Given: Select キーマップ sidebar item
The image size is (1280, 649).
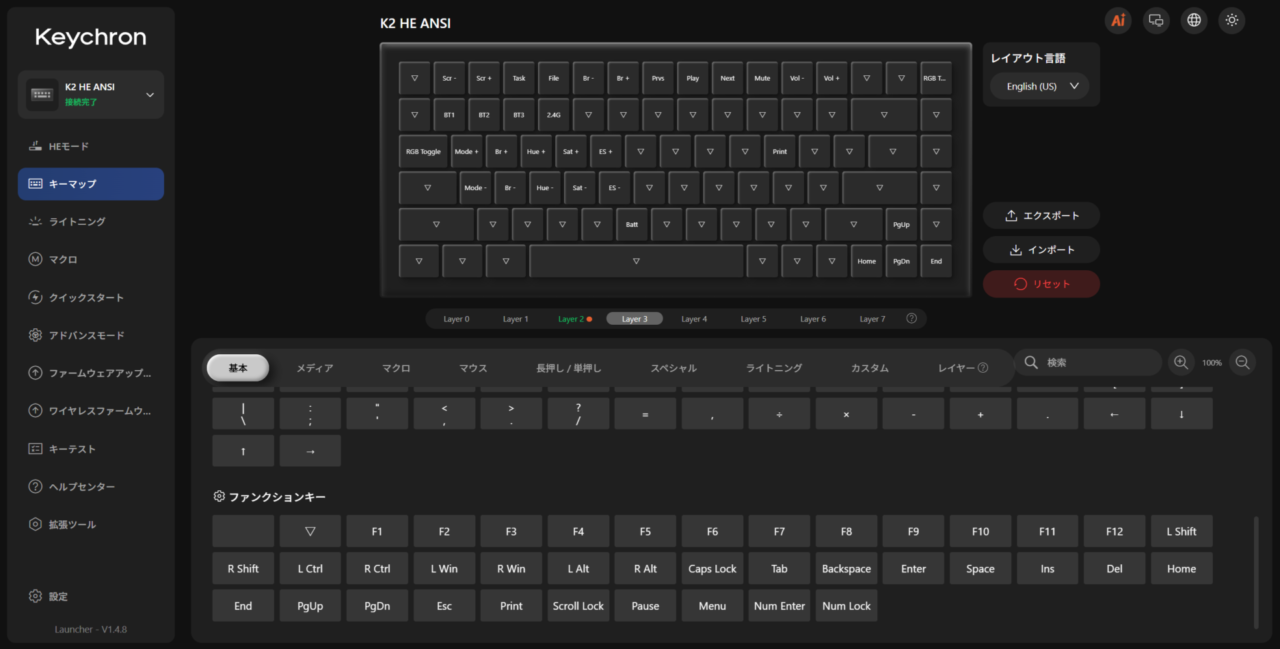Looking at the screenshot, I should tap(91, 184).
